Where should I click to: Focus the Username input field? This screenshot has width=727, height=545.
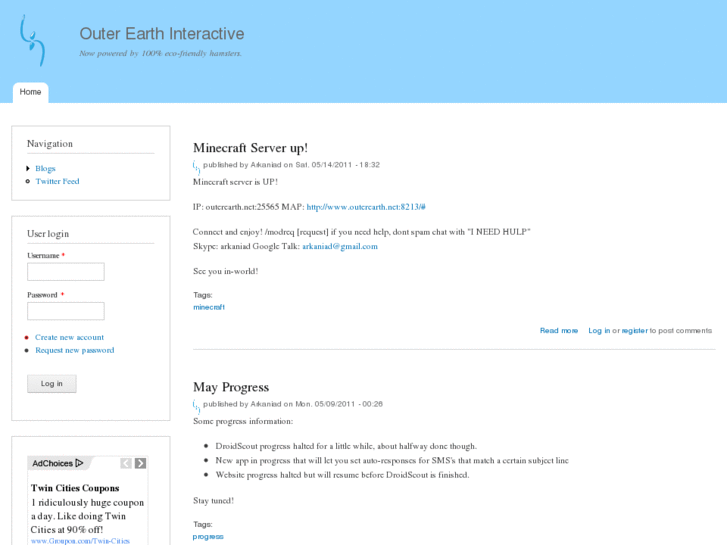tap(65, 272)
